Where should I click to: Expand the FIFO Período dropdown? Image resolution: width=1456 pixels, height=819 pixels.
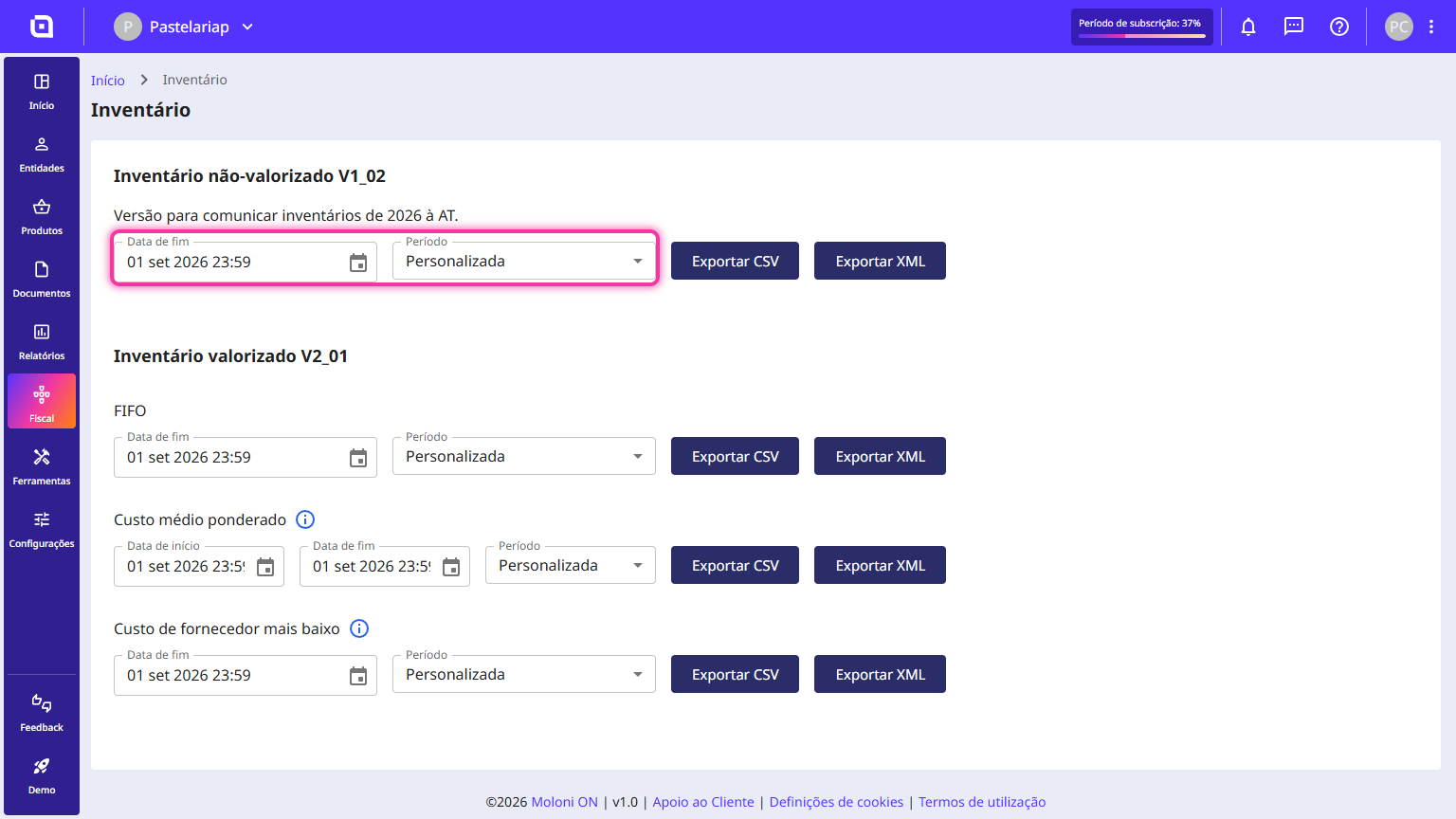(524, 457)
